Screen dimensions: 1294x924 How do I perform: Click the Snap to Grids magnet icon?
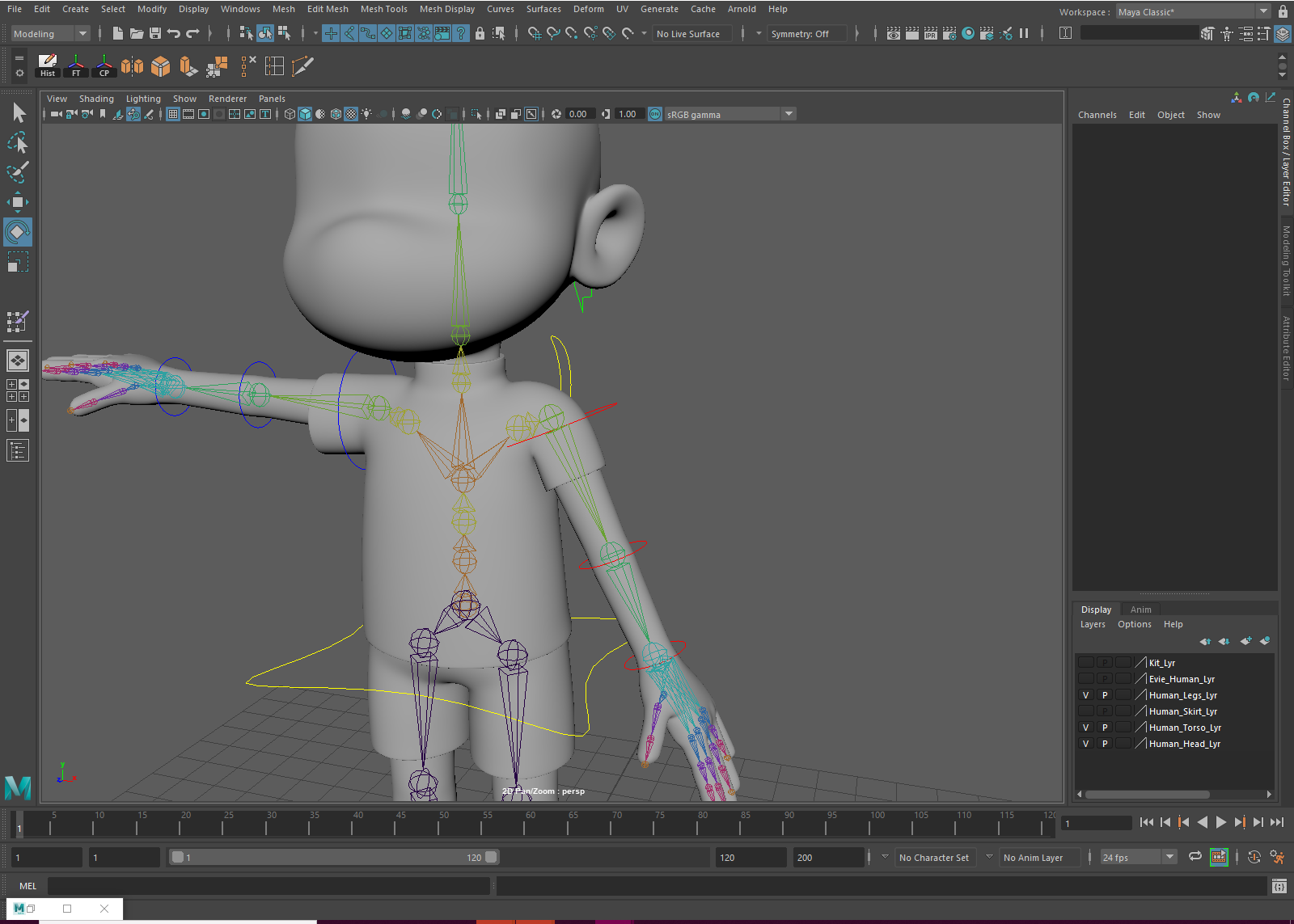click(535, 33)
